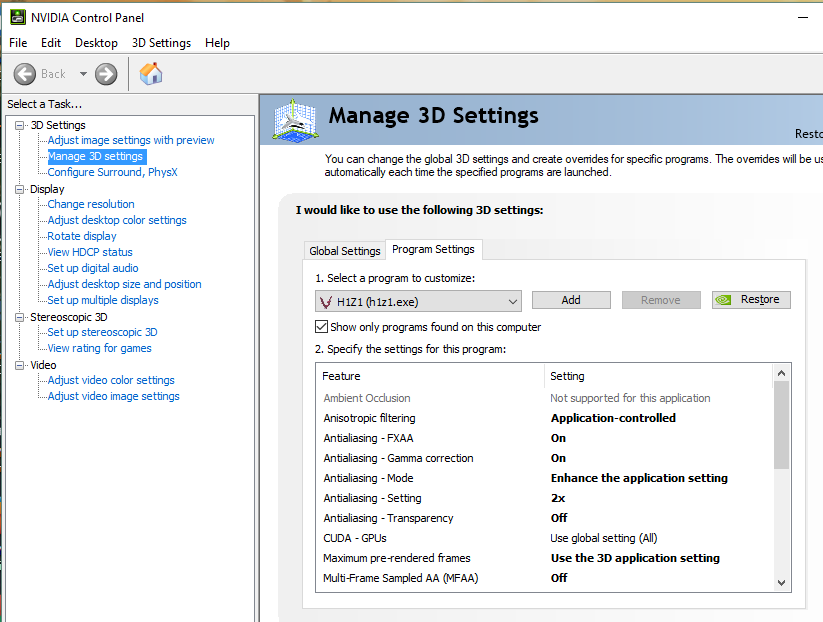Click the 2x antialiasing setting value
The width and height of the screenshot is (823, 622).
(558, 498)
